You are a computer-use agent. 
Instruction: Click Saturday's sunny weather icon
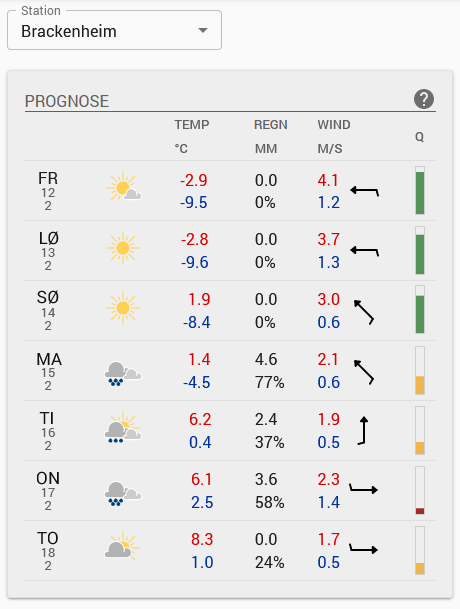pos(123,248)
